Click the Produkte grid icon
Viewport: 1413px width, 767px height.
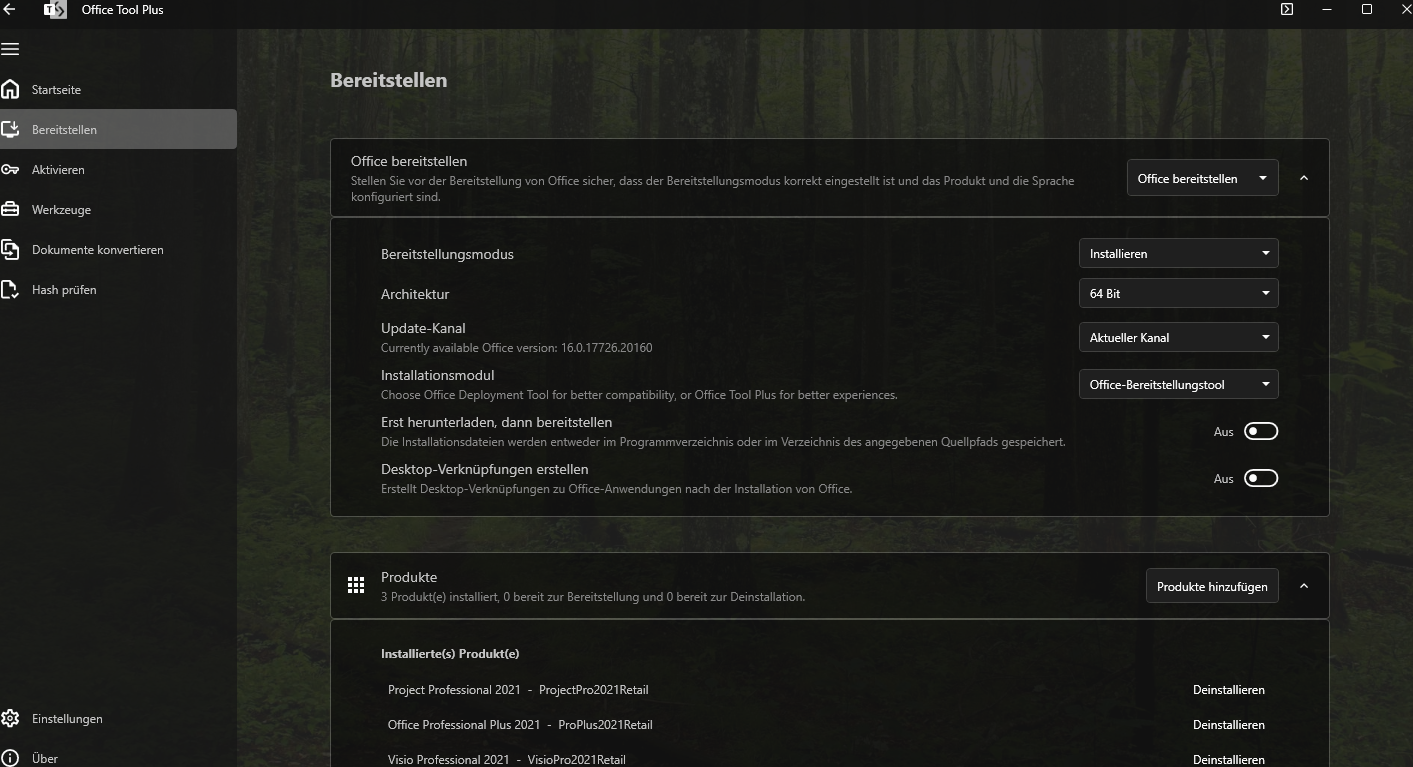tap(356, 586)
